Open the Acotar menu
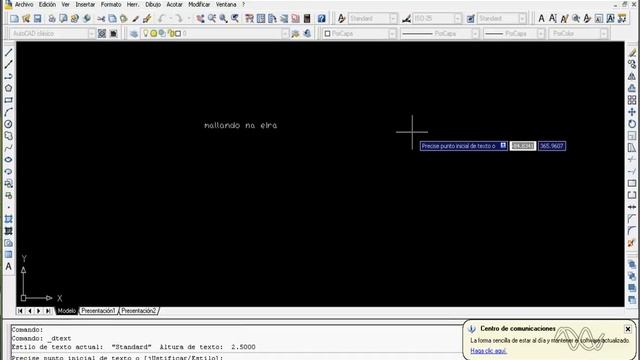 click(x=174, y=4)
